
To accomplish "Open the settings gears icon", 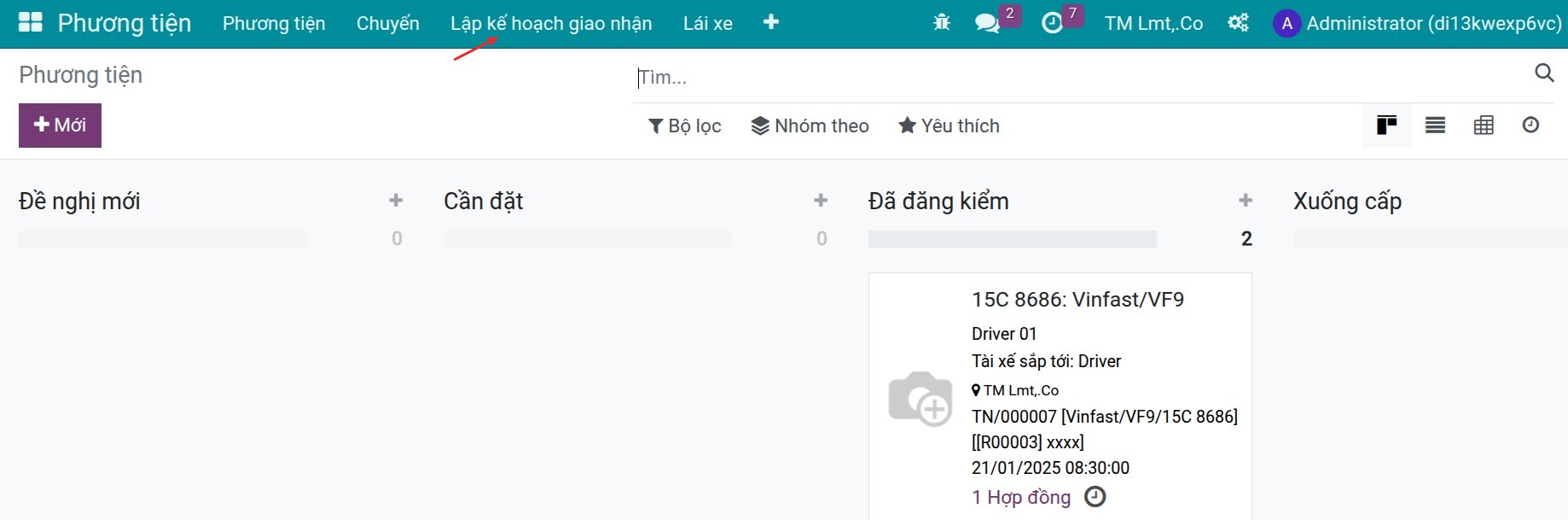I will click(x=1238, y=23).
